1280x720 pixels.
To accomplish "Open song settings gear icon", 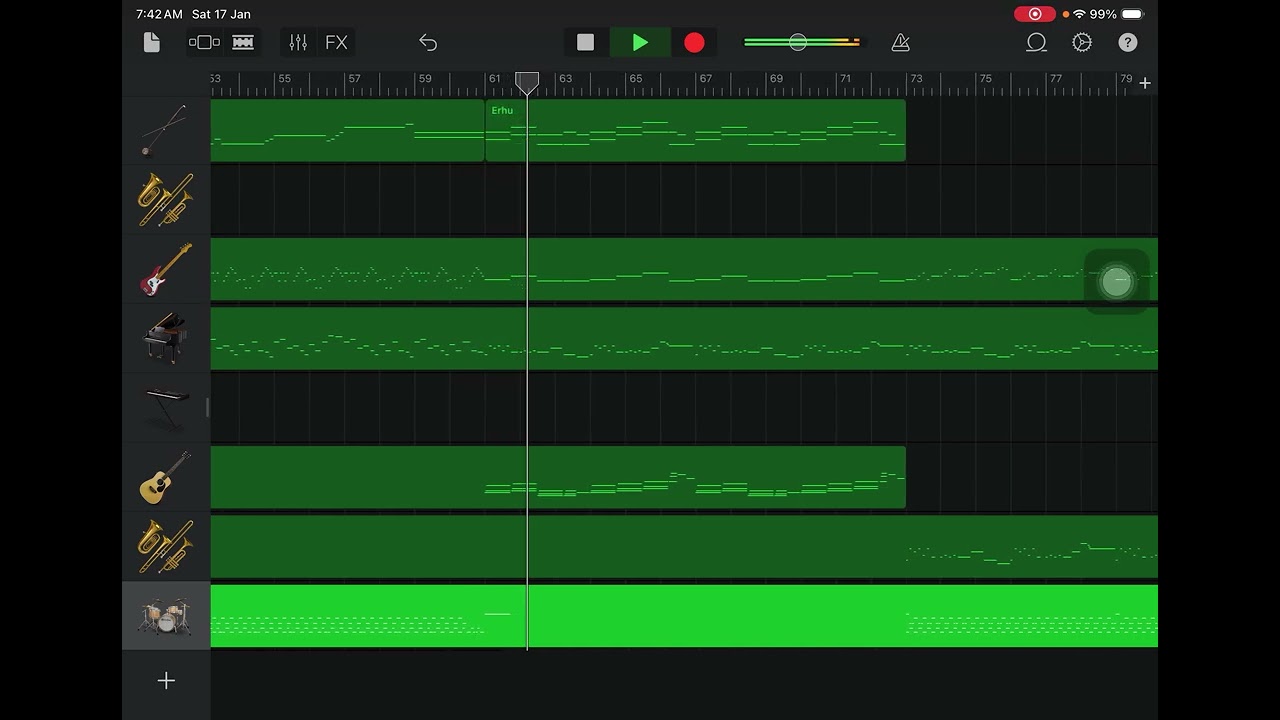I will [1082, 42].
